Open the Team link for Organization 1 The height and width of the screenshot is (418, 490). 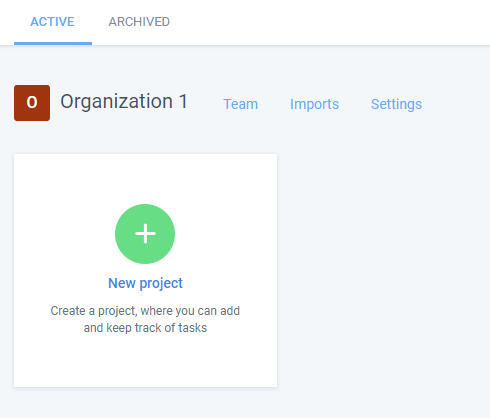(241, 104)
